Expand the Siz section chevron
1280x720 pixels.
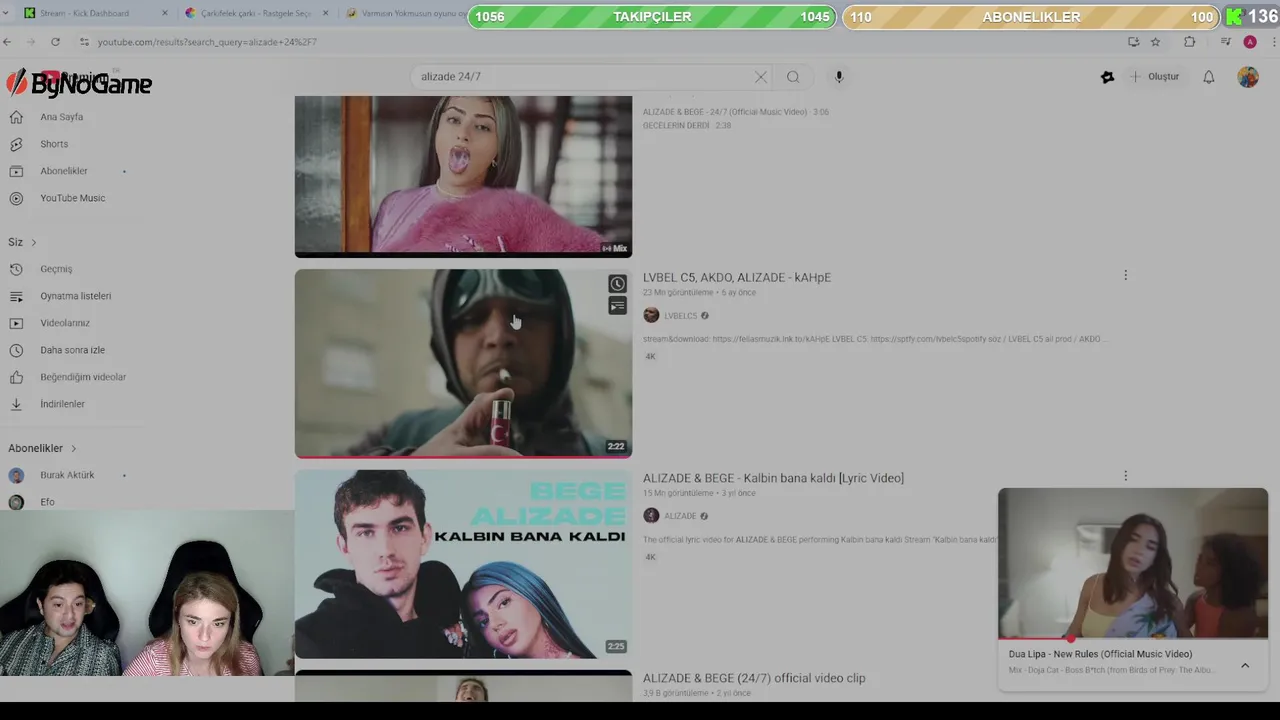point(33,242)
